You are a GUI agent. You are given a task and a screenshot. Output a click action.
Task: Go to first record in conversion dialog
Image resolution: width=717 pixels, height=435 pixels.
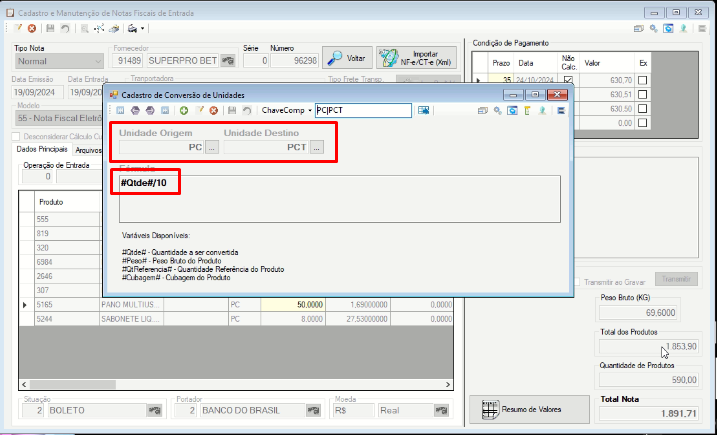tap(120, 110)
